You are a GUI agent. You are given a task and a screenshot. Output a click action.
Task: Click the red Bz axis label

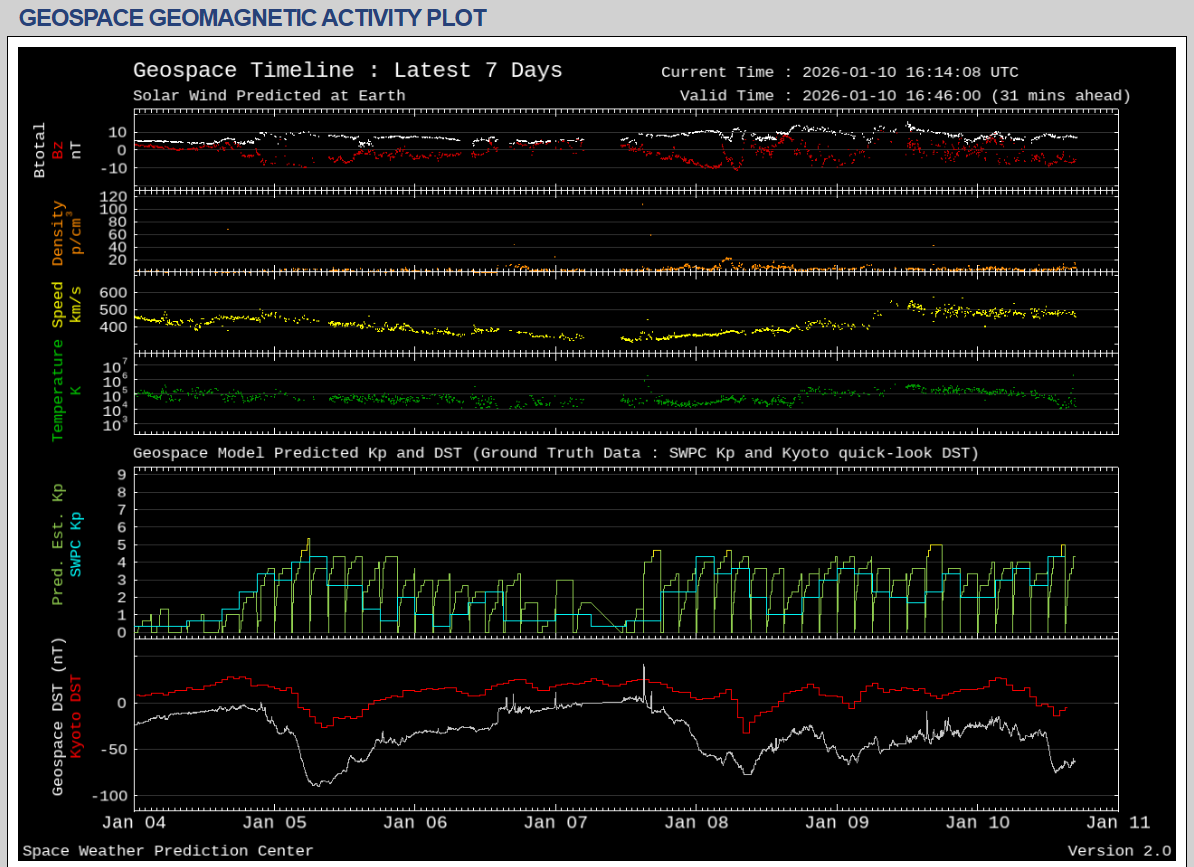pos(58,151)
